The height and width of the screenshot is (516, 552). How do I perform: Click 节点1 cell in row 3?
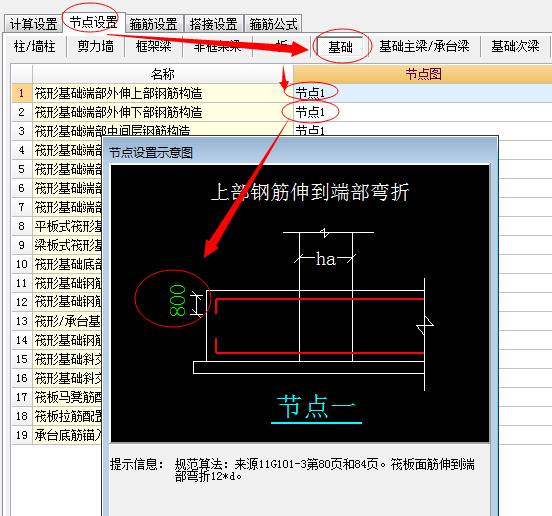(x=422, y=129)
